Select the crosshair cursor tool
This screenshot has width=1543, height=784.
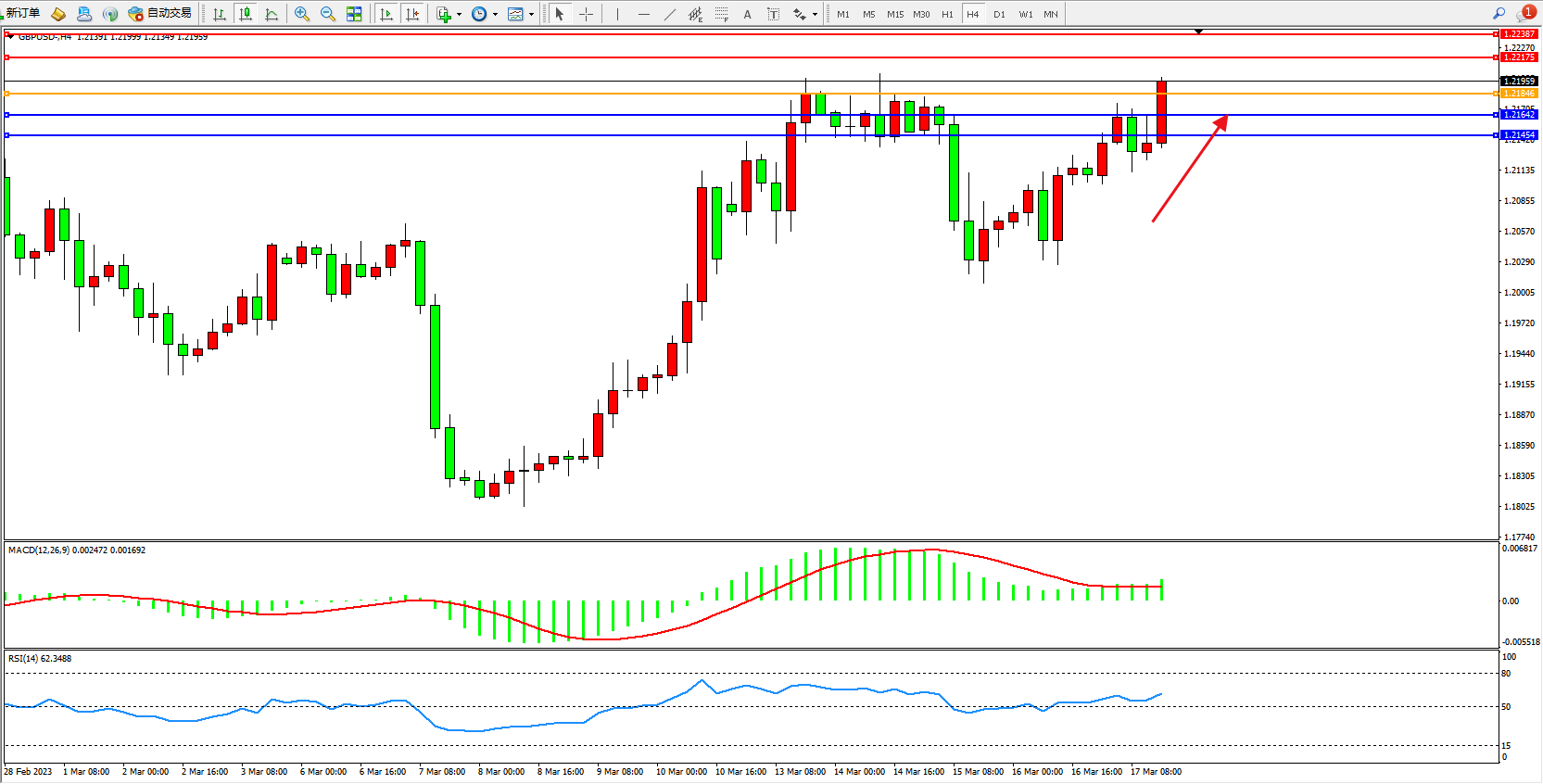586,14
